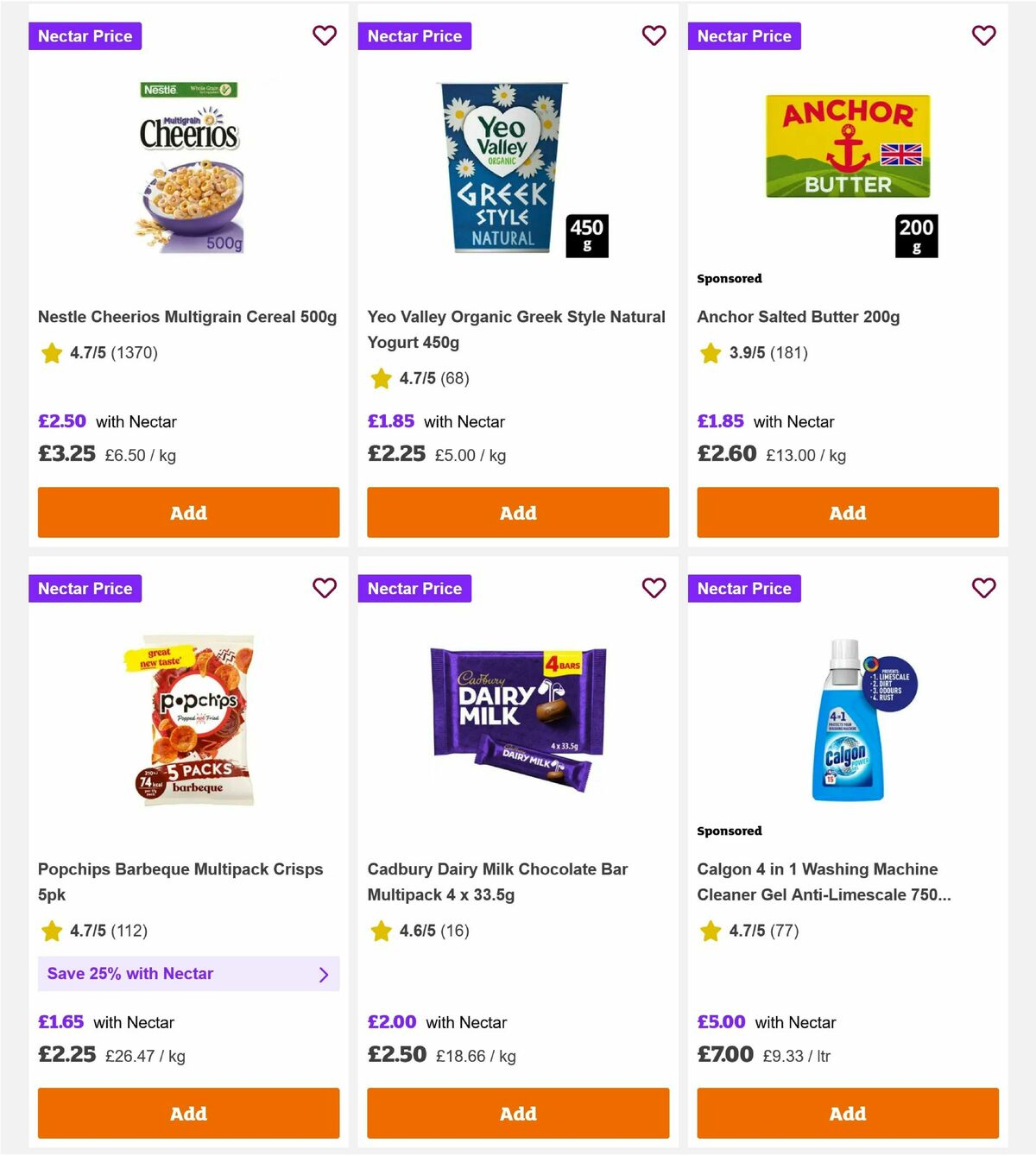Favourite the Nestle Cheerios Multigrain Cereal
This screenshot has height=1156, width=1036.
point(325,35)
